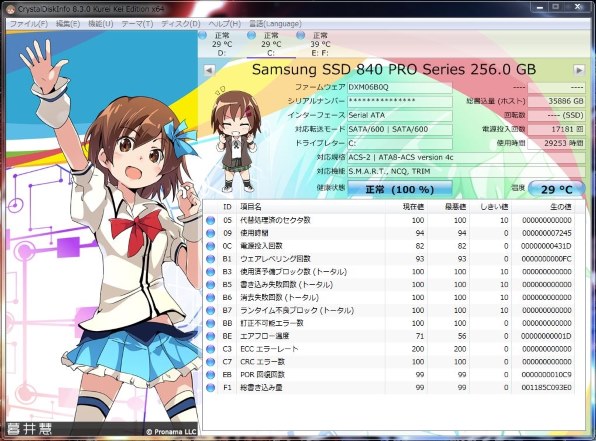The height and width of the screenshot is (441, 596).
Task: Click the status icon for attribute BB
Action: pyautogui.click(x=210, y=324)
